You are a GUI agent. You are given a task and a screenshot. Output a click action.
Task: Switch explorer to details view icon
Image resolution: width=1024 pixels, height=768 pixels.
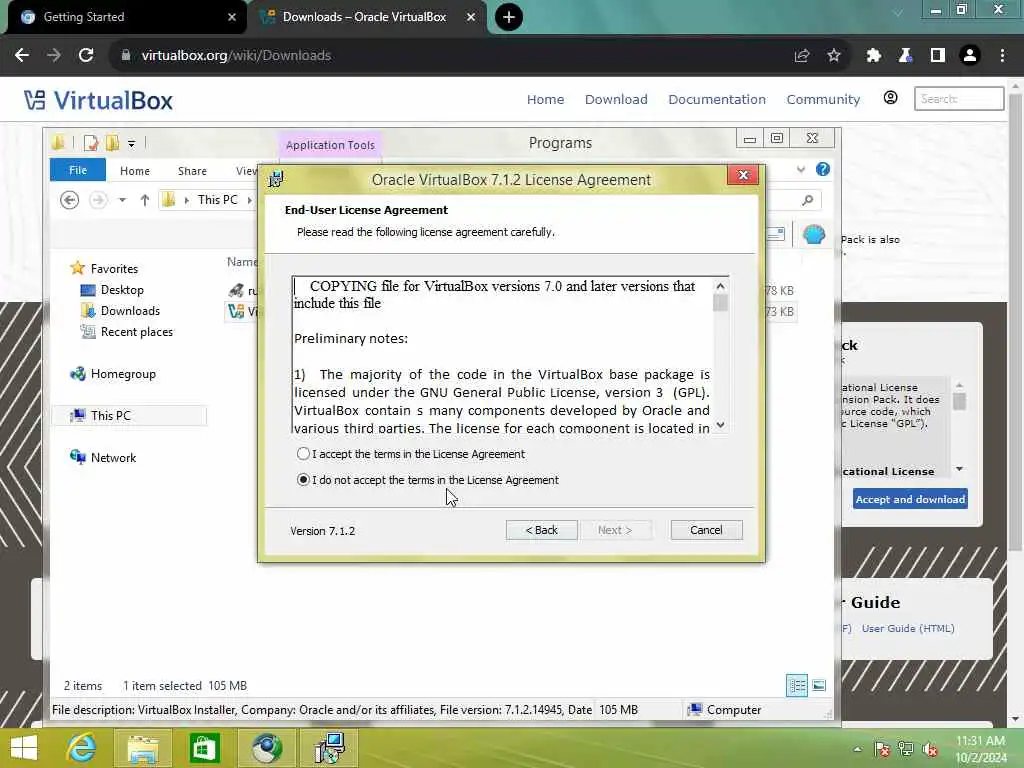pyautogui.click(x=797, y=686)
